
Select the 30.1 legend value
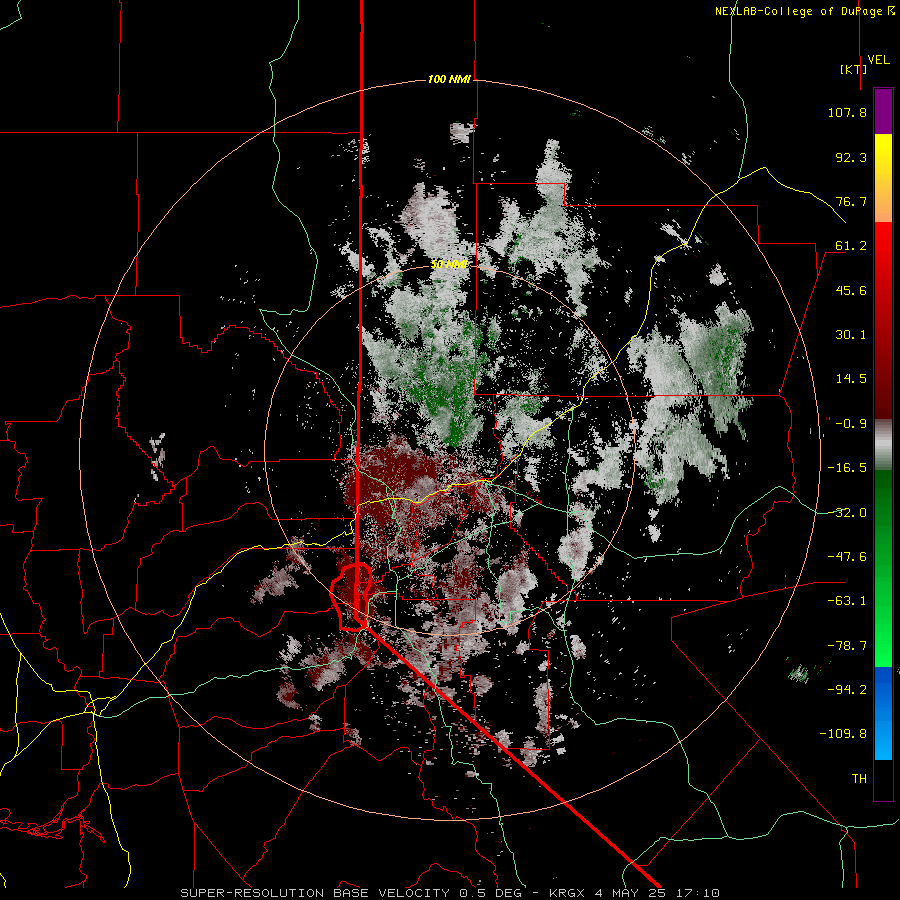[x=851, y=335]
